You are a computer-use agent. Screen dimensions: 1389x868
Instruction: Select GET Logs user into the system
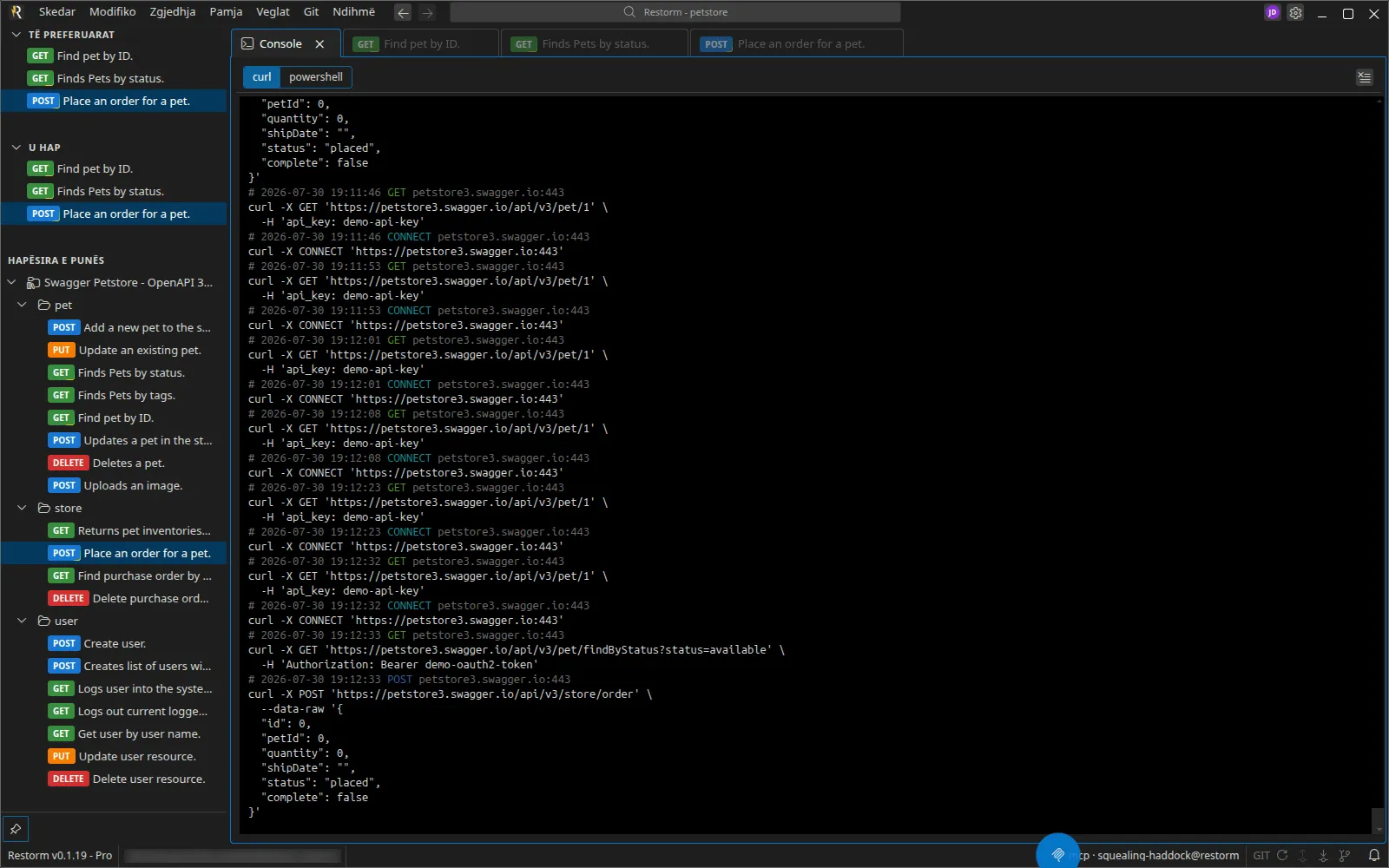(115, 688)
